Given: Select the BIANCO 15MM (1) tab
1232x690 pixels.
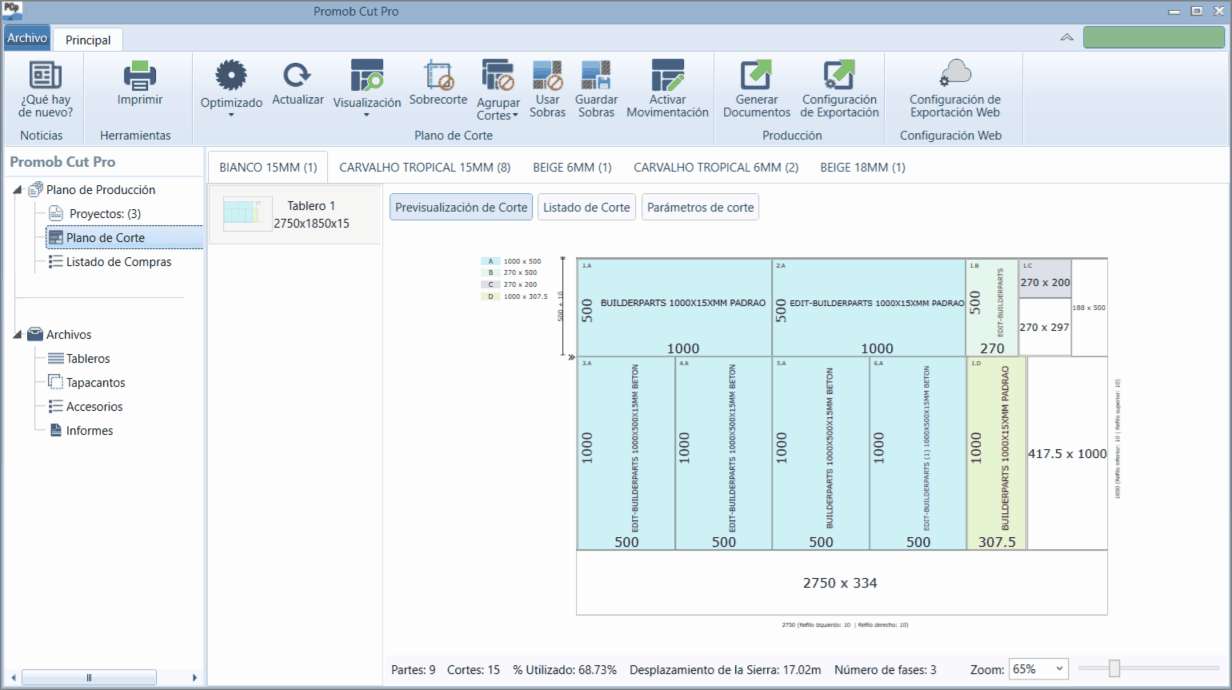Looking at the screenshot, I should [268, 167].
